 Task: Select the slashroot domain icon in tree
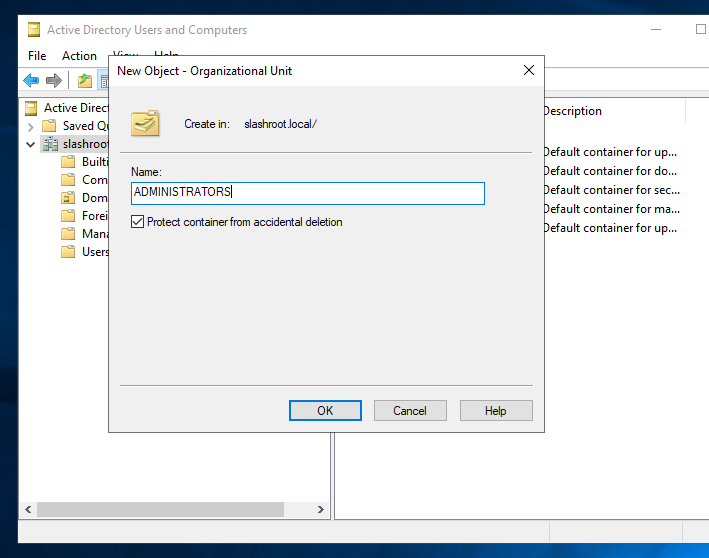[x=50, y=144]
